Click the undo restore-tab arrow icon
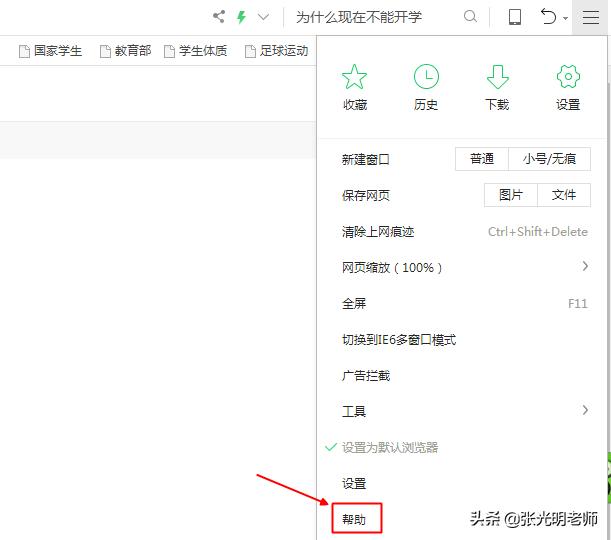Image resolution: width=611 pixels, height=540 pixels. click(549, 17)
